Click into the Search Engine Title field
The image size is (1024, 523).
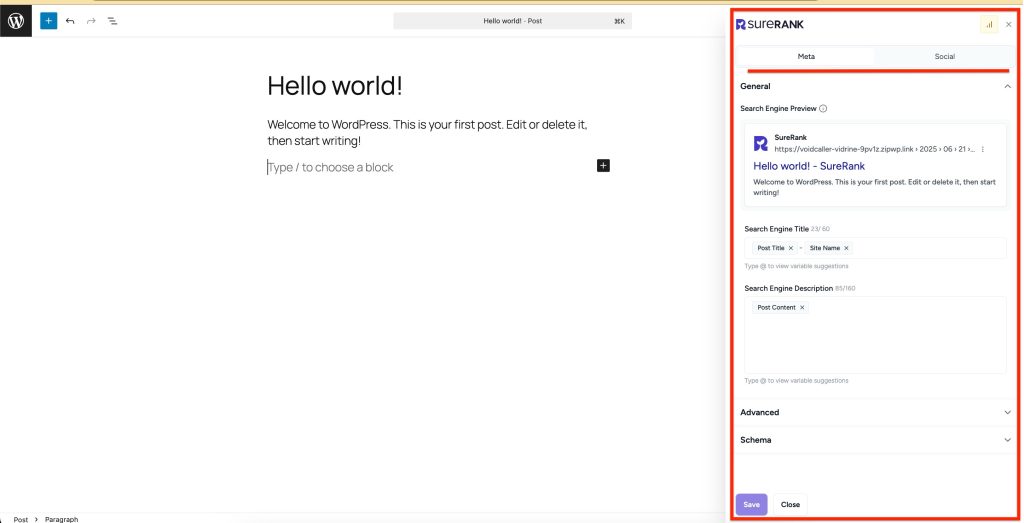pos(875,248)
